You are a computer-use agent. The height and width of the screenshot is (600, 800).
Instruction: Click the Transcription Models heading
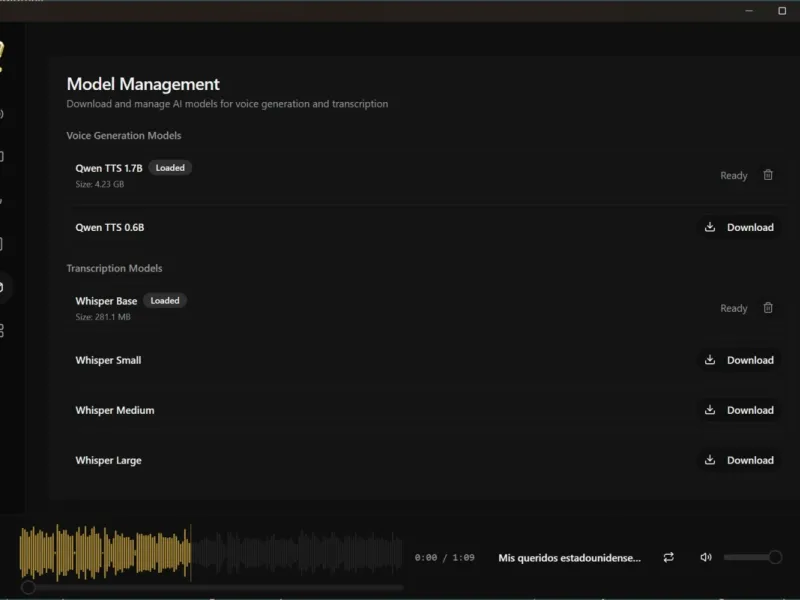114,268
